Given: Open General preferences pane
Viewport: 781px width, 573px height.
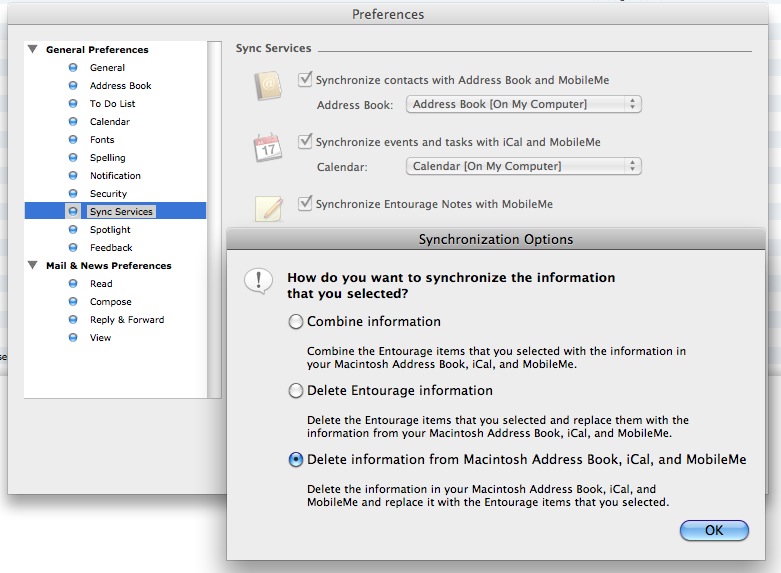Looking at the screenshot, I should [107, 67].
